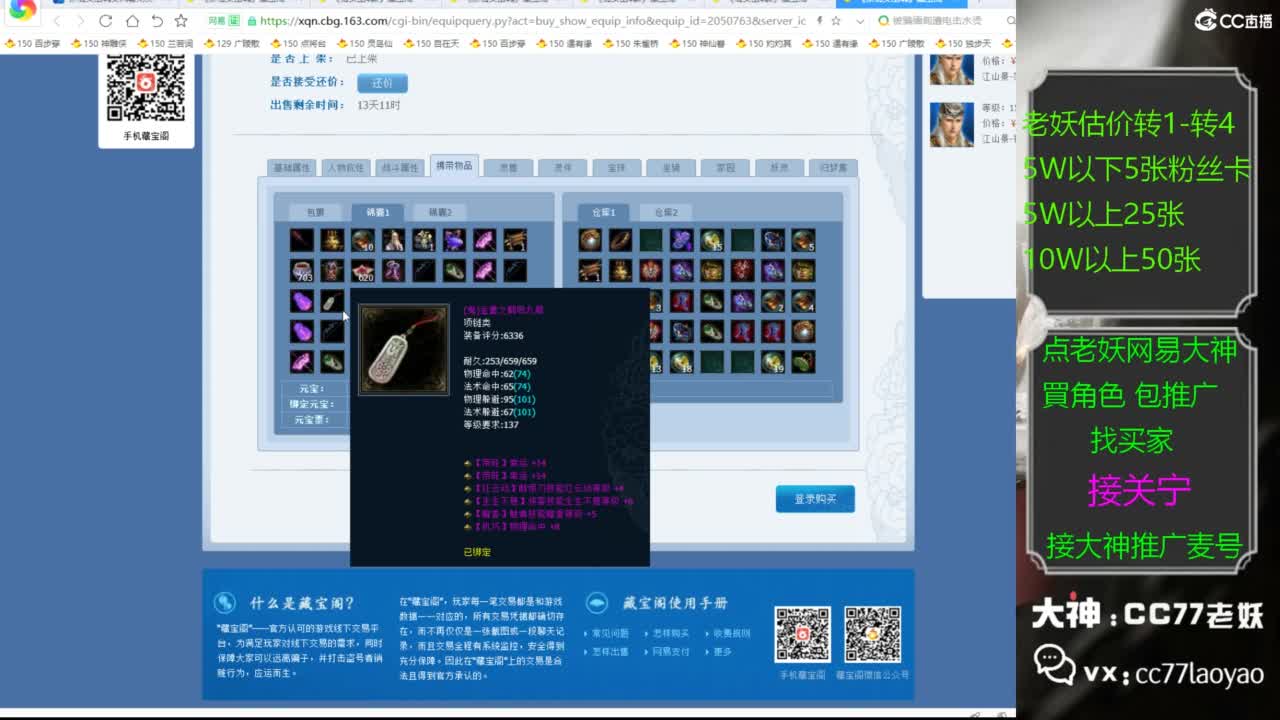Open the 坐骑 tab

pos(671,168)
